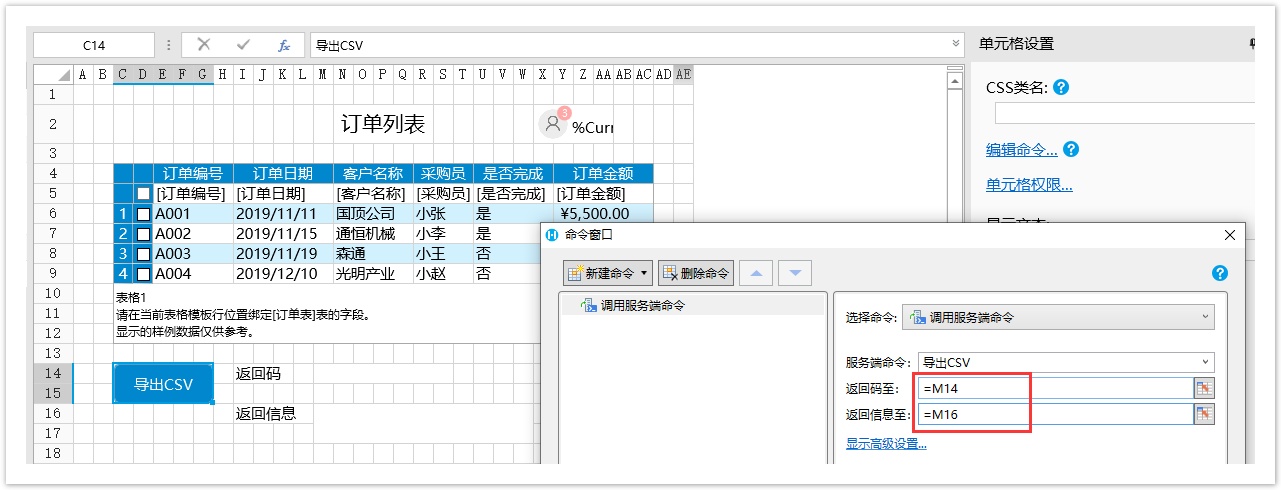Toggle the template row checkbox in row 5
The width and height of the screenshot is (1281, 490).
pos(143,194)
